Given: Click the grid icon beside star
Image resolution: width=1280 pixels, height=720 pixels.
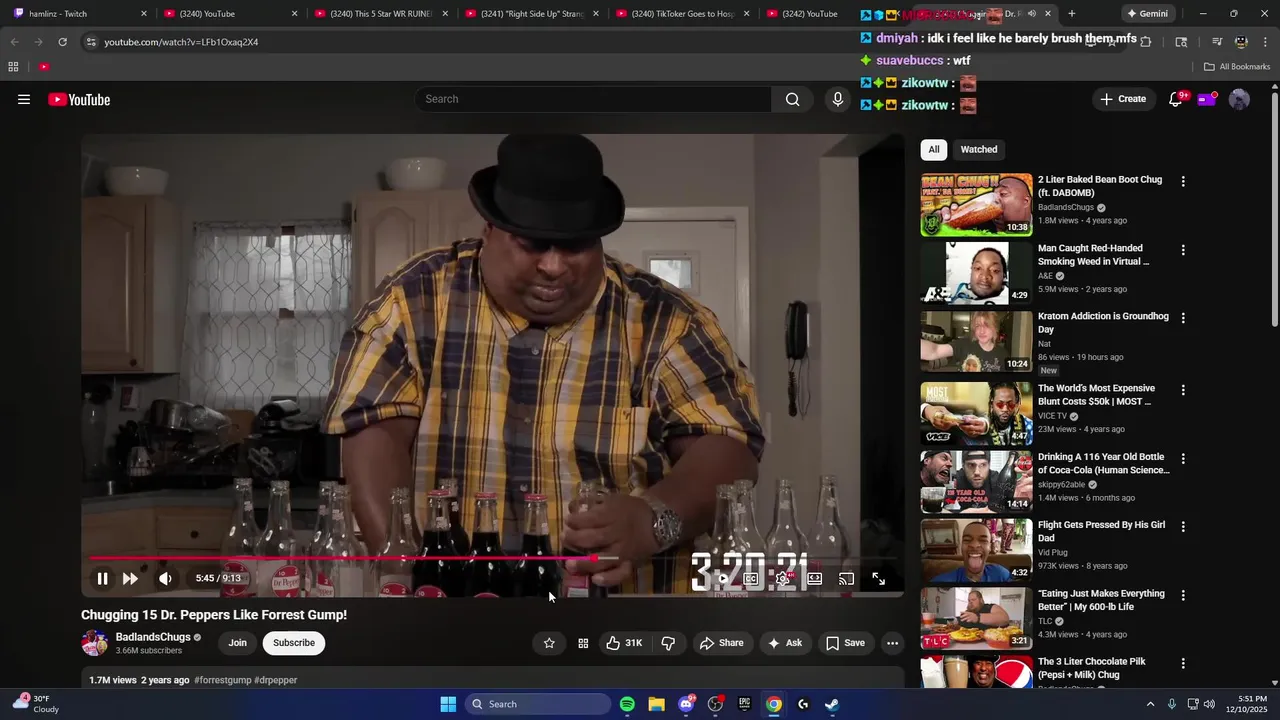Looking at the screenshot, I should pyautogui.click(x=583, y=643).
